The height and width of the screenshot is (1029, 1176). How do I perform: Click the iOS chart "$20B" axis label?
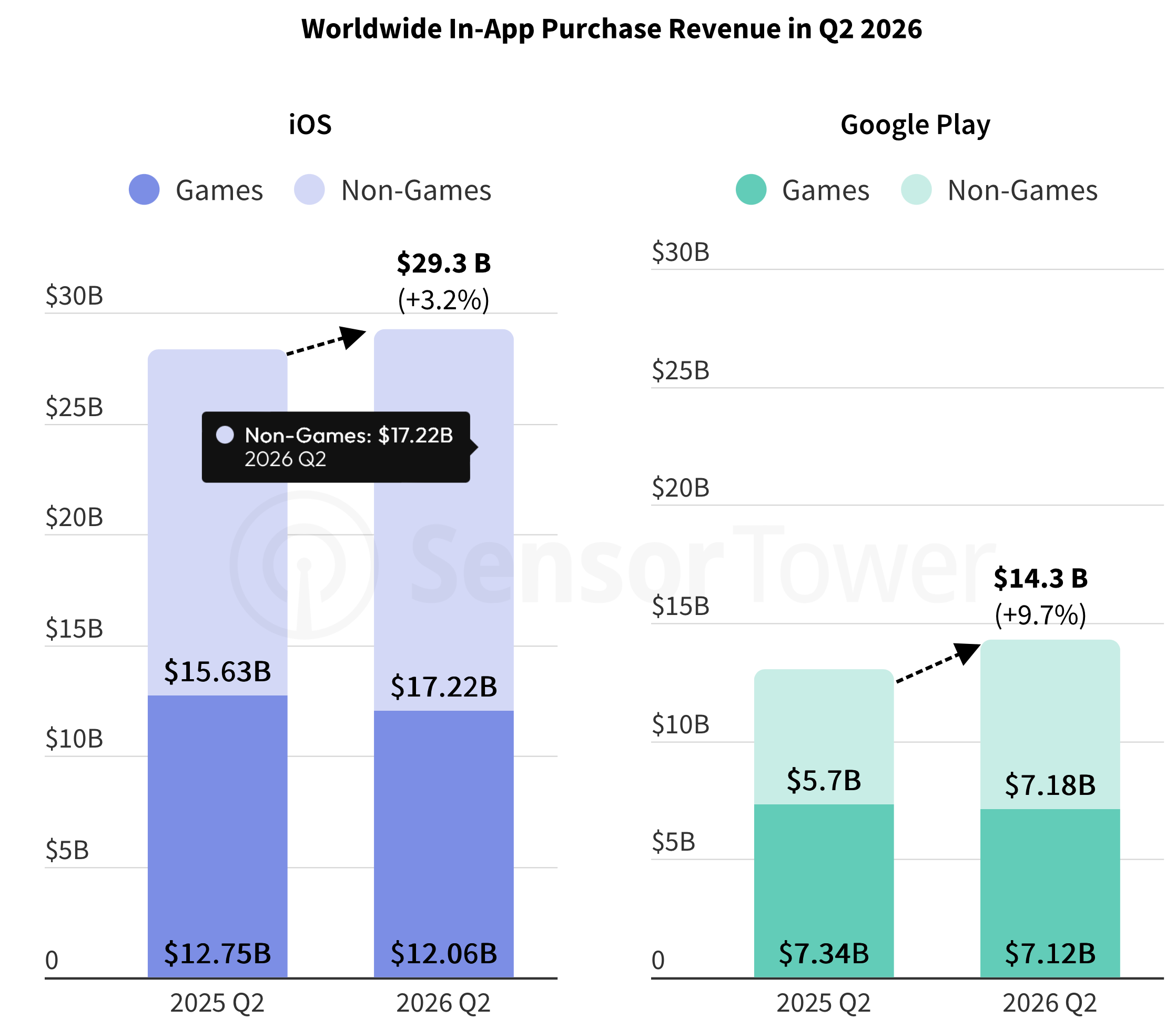(x=74, y=518)
